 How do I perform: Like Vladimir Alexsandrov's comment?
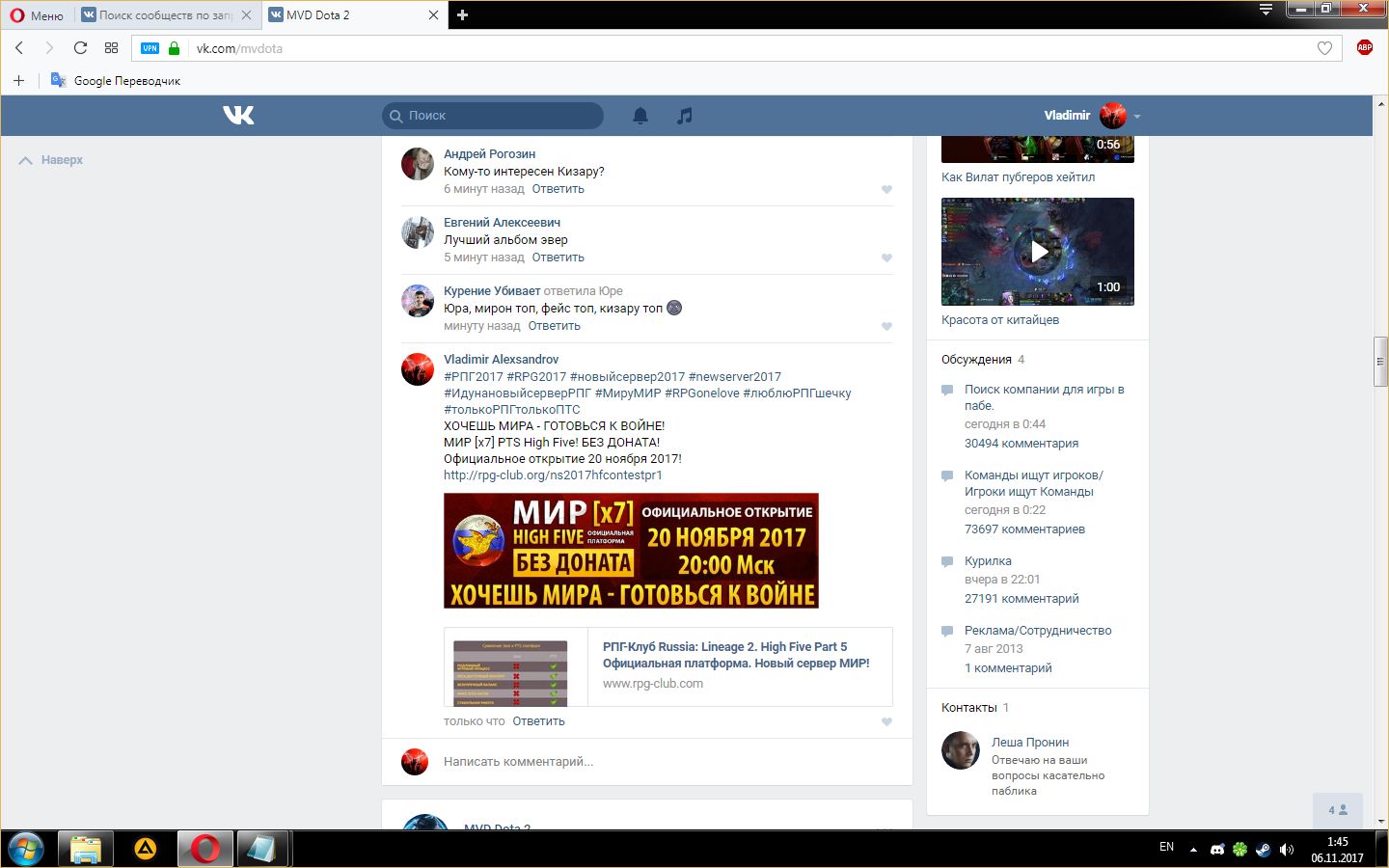(886, 721)
